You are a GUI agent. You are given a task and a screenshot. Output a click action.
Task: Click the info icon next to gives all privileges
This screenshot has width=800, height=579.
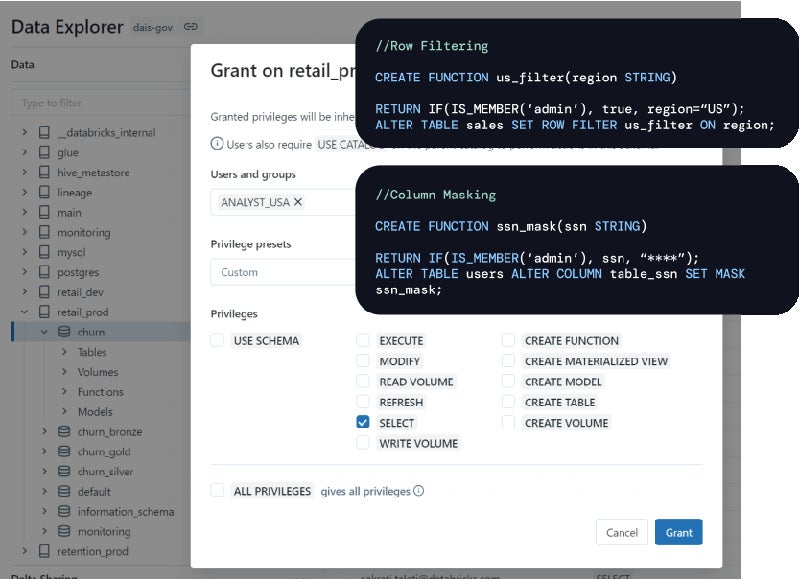click(418, 491)
